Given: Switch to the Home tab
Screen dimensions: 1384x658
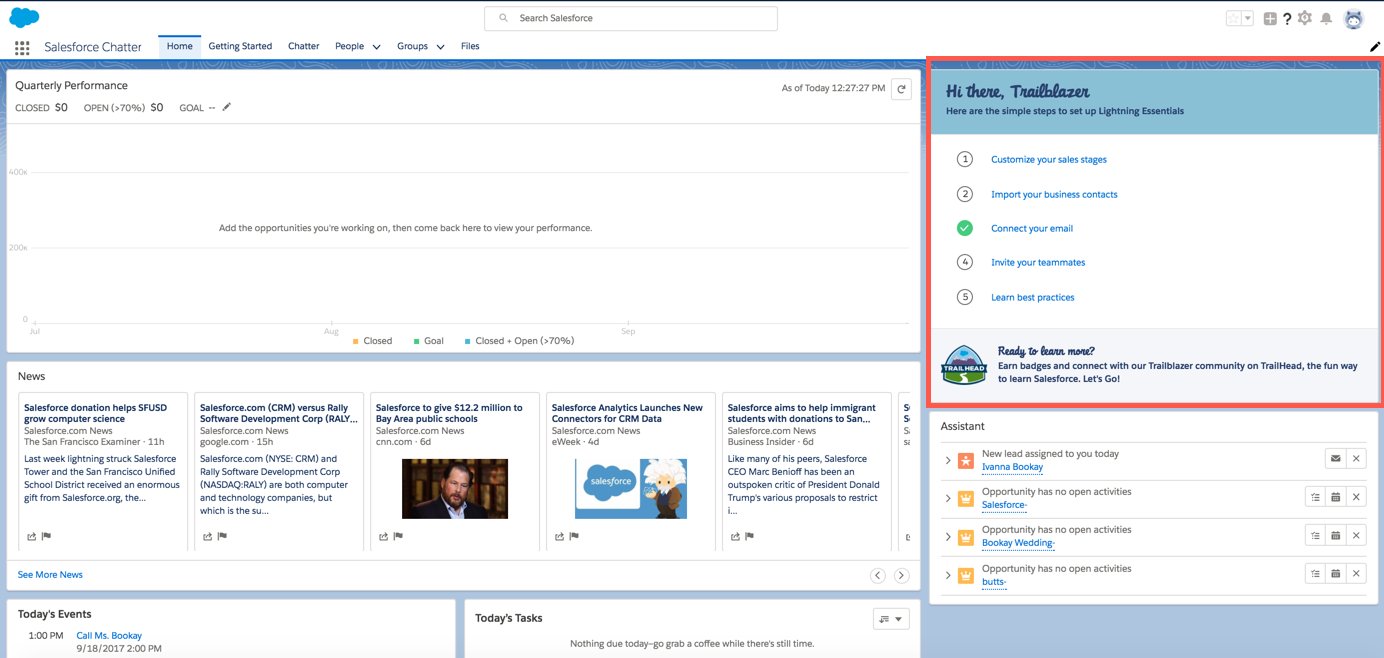Looking at the screenshot, I should [180, 46].
